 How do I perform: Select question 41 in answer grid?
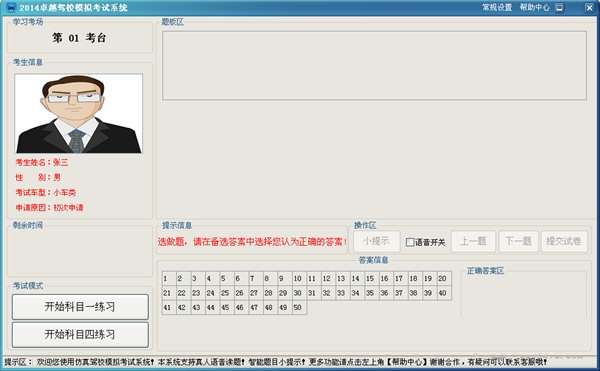pos(169,308)
